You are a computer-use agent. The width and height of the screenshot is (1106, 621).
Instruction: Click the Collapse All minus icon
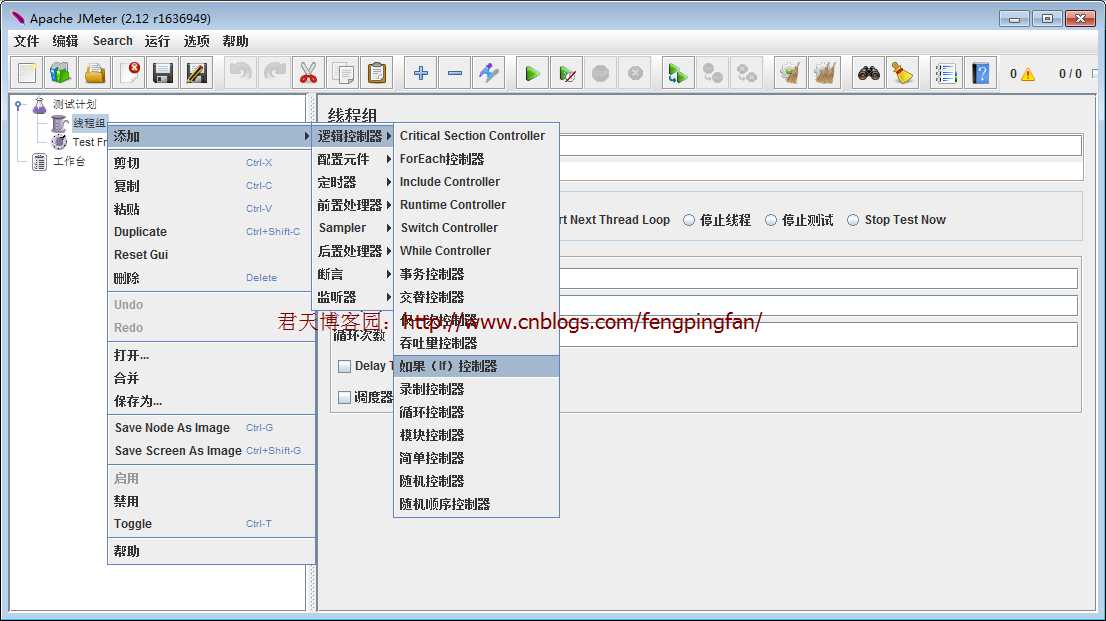(455, 73)
